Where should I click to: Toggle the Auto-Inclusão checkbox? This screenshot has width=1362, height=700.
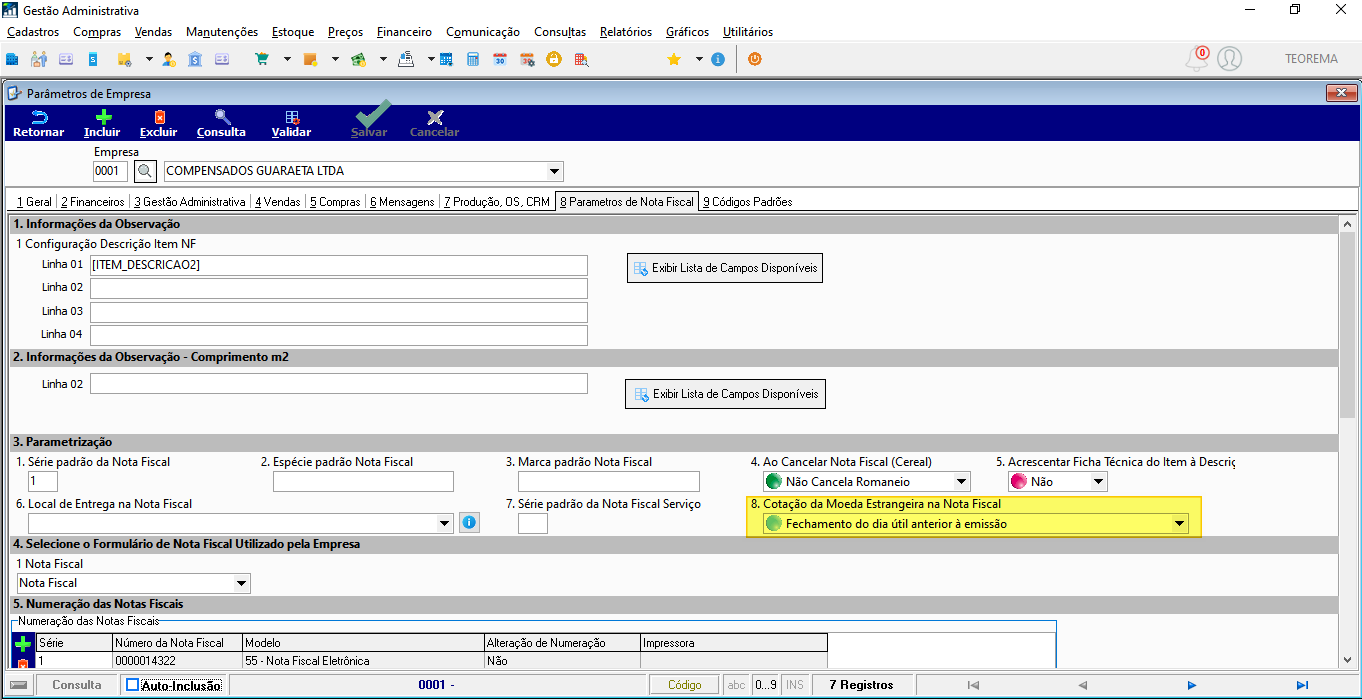pos(133,685)
